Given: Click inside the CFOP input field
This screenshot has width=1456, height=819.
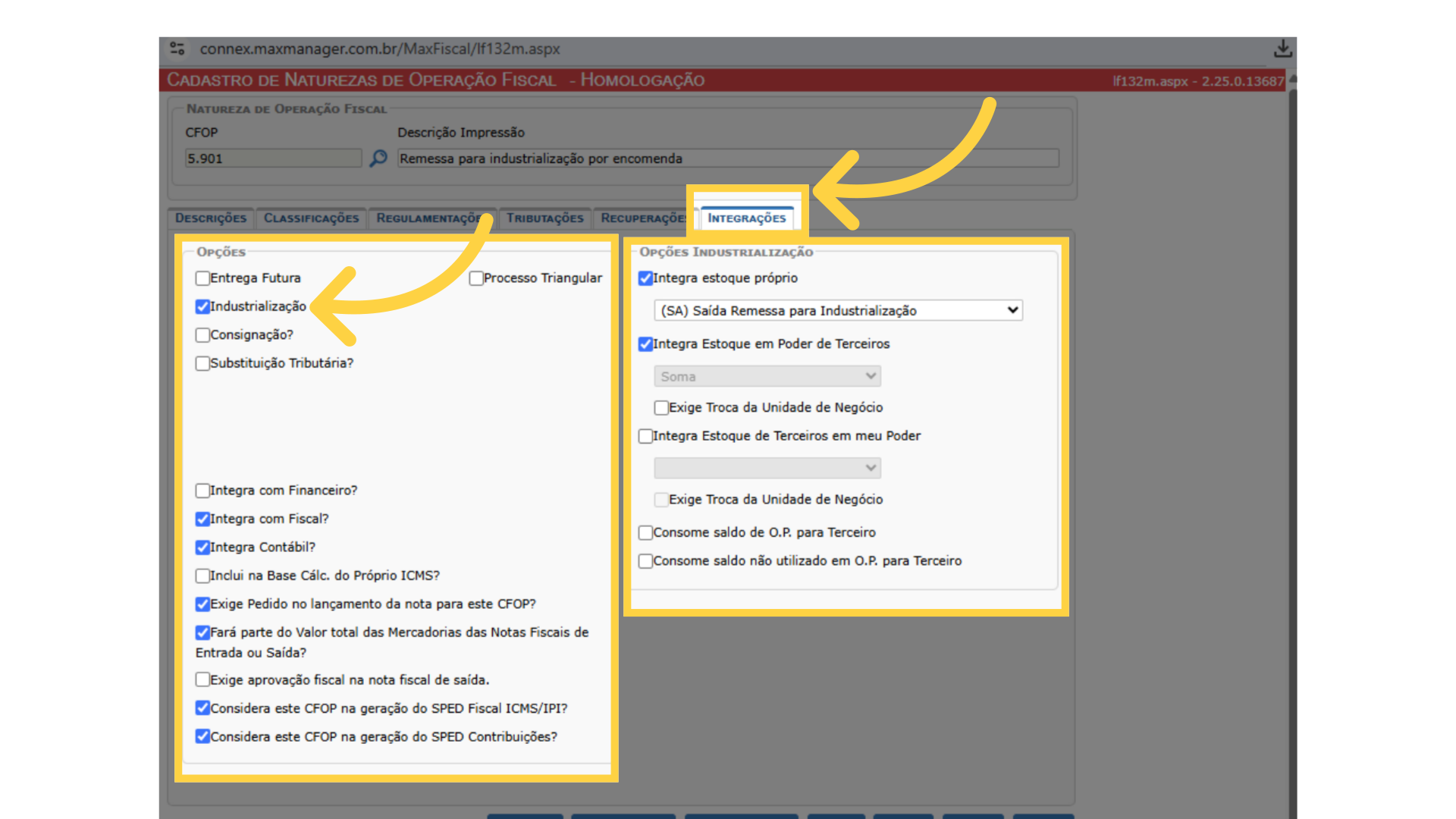Looking at the screenshot, I should tap(273, 158).
